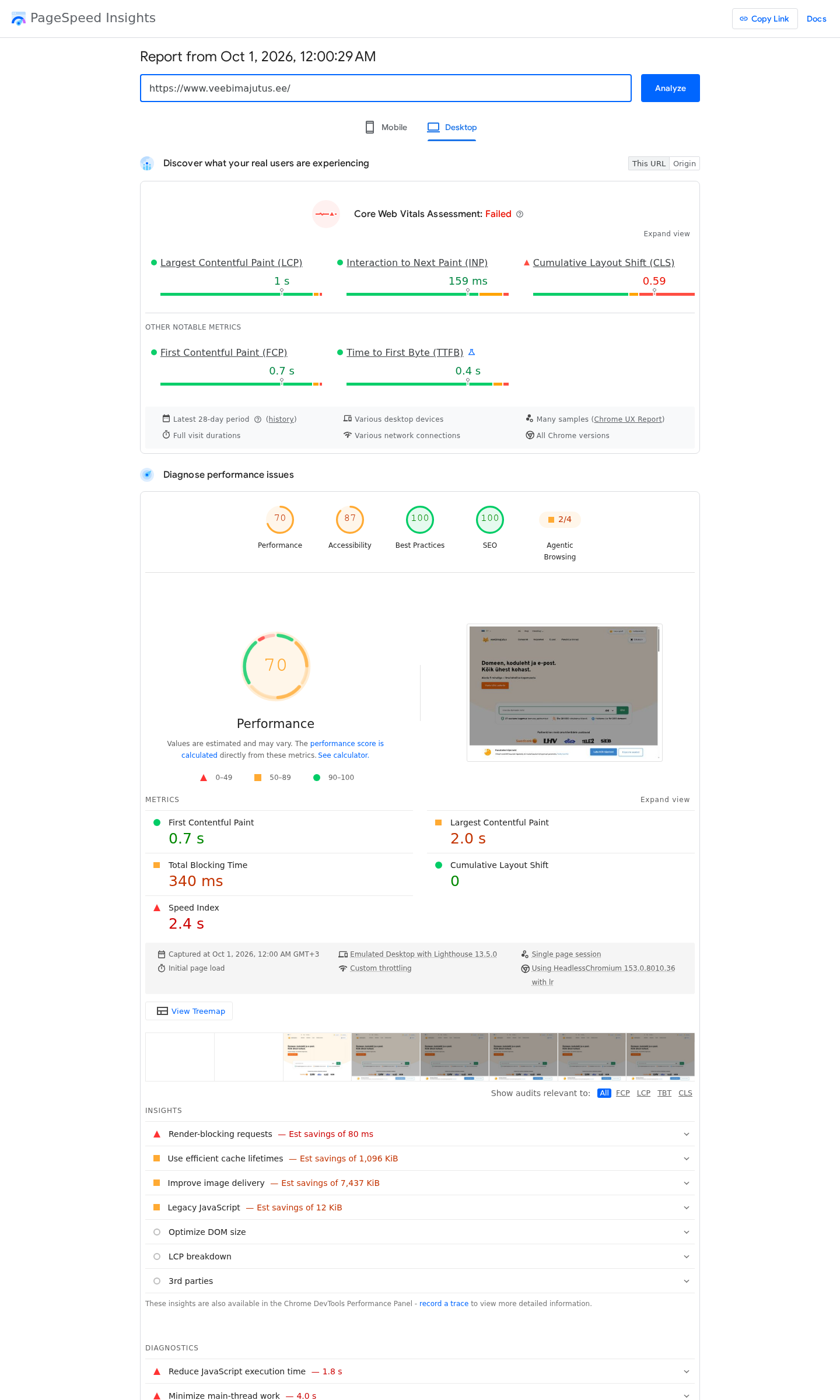840x1400 pixels.
Task: Open Interaction to Next Paint (INP) link
Action: [x=417, y=262]
